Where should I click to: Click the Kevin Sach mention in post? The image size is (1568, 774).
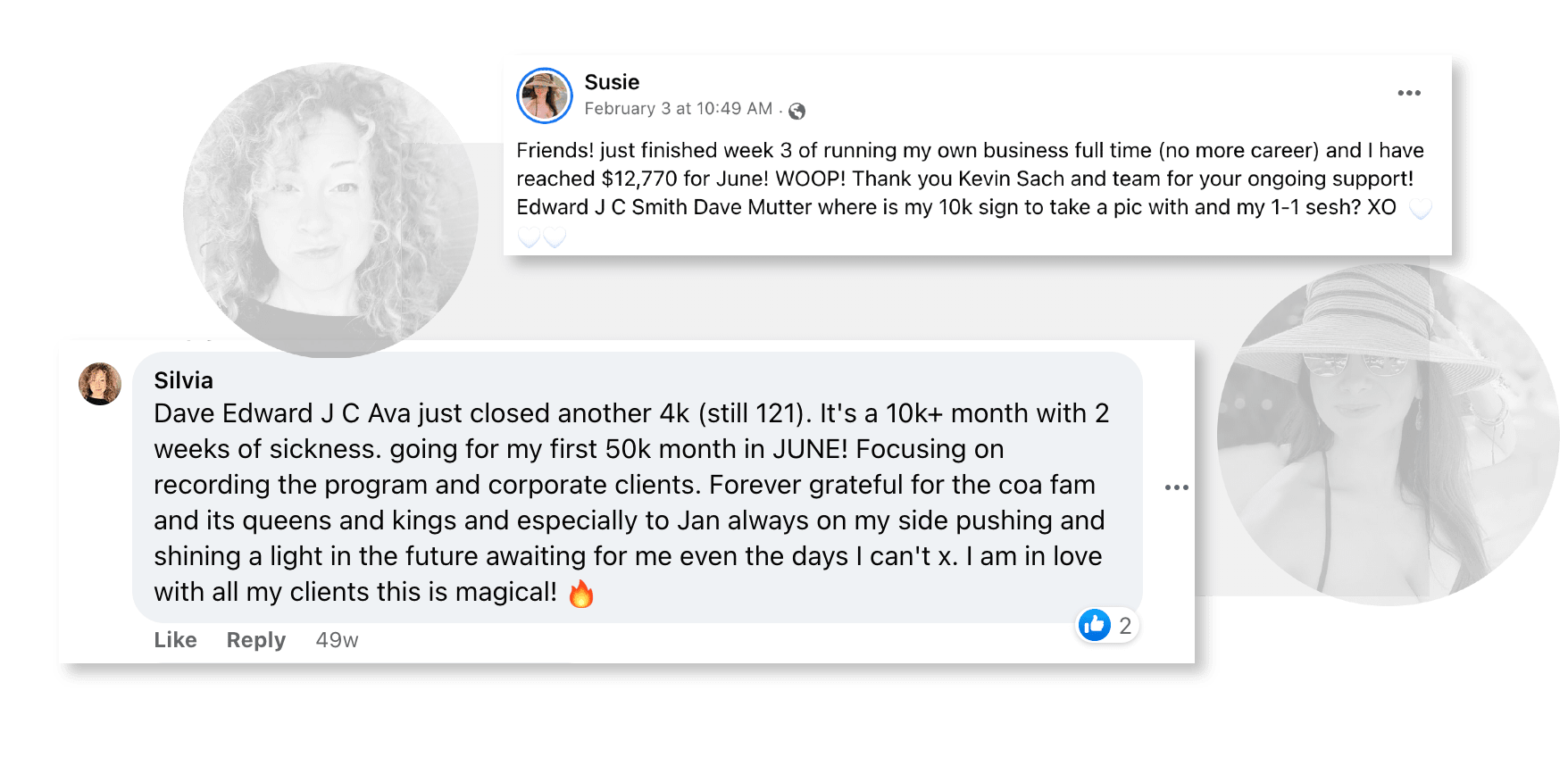[1011, 179]
